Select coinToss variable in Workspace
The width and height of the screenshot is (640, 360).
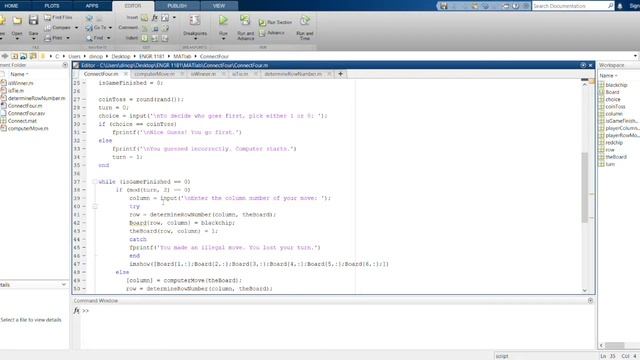coord(615,107)
